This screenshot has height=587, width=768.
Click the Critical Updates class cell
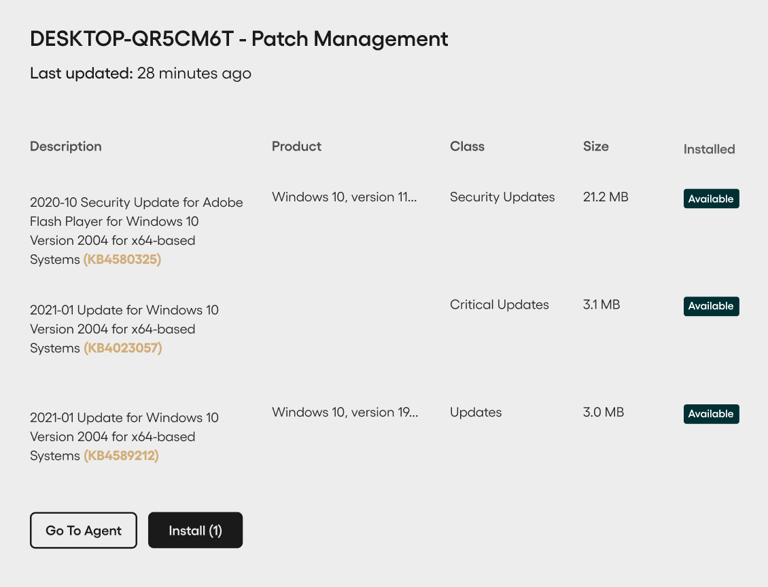coord(499,305)
